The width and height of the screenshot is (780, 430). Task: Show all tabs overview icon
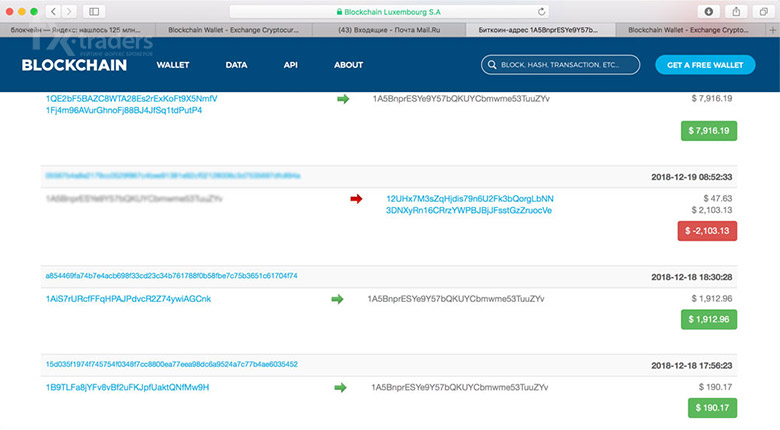(764, 11)
